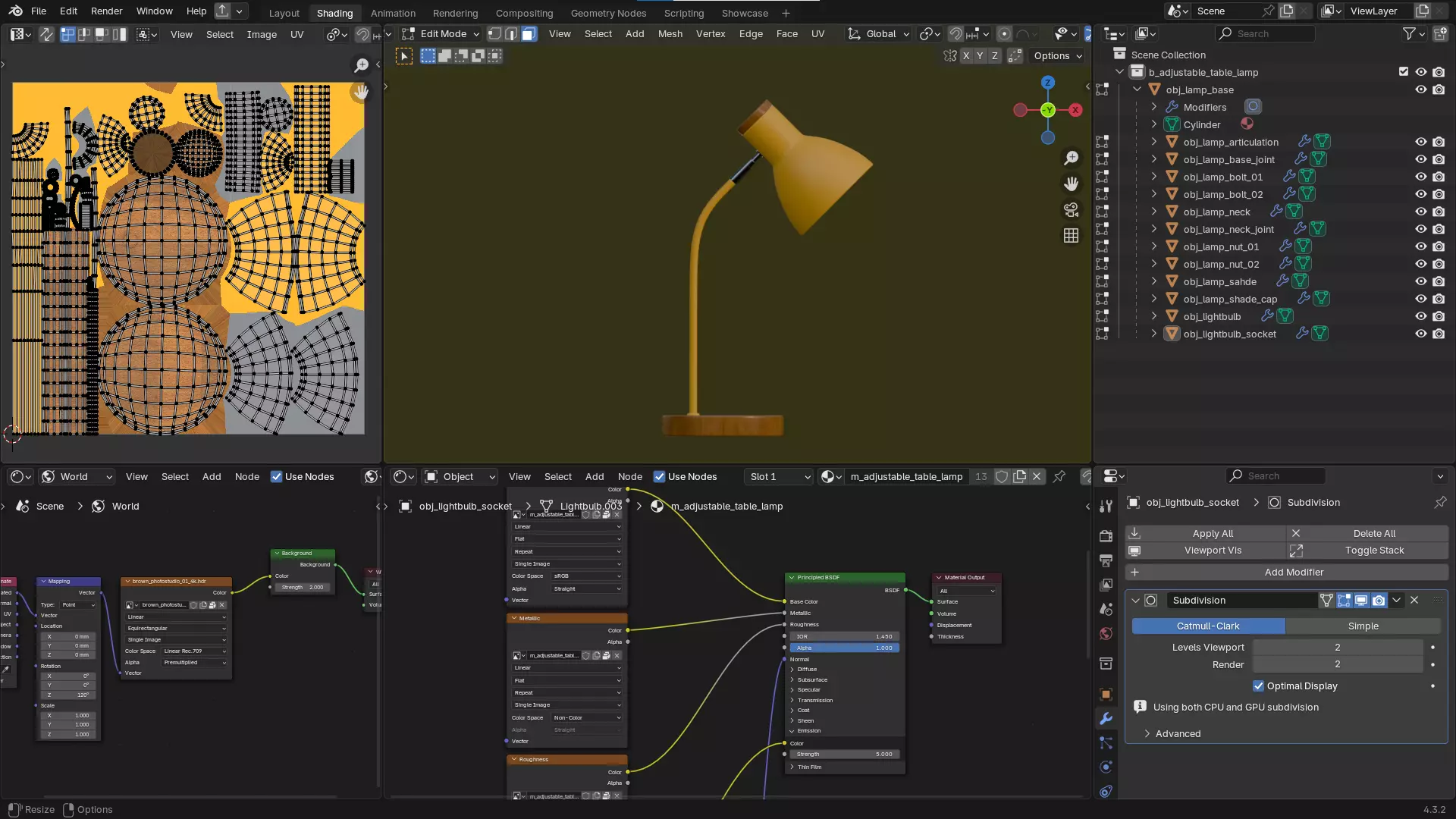
Task: Open the Physics properties tab
Action: [1106, 767]
